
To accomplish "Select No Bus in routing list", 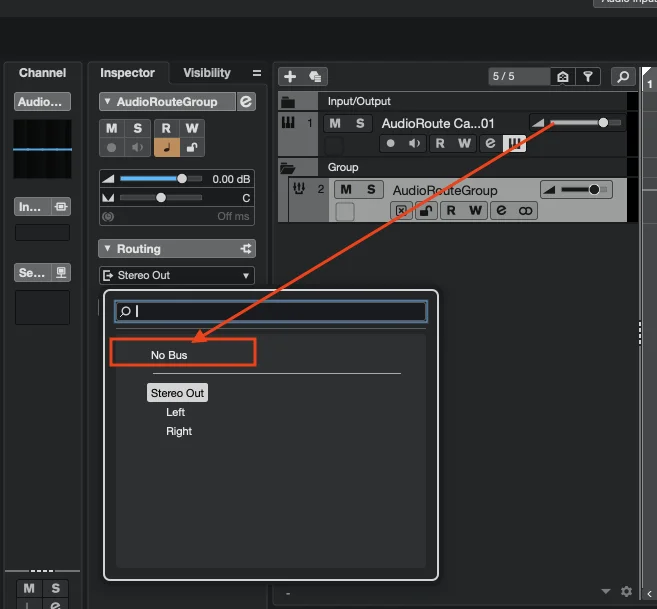I will [169, 355].
